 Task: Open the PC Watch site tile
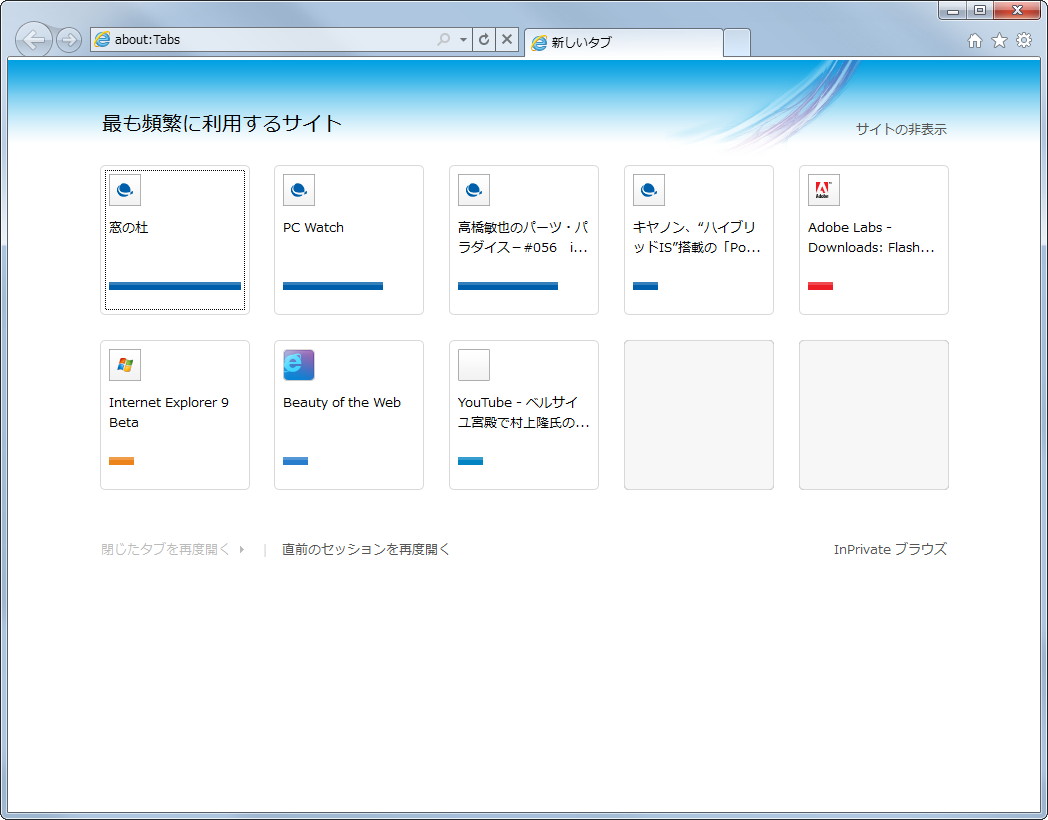pos(349,240)
